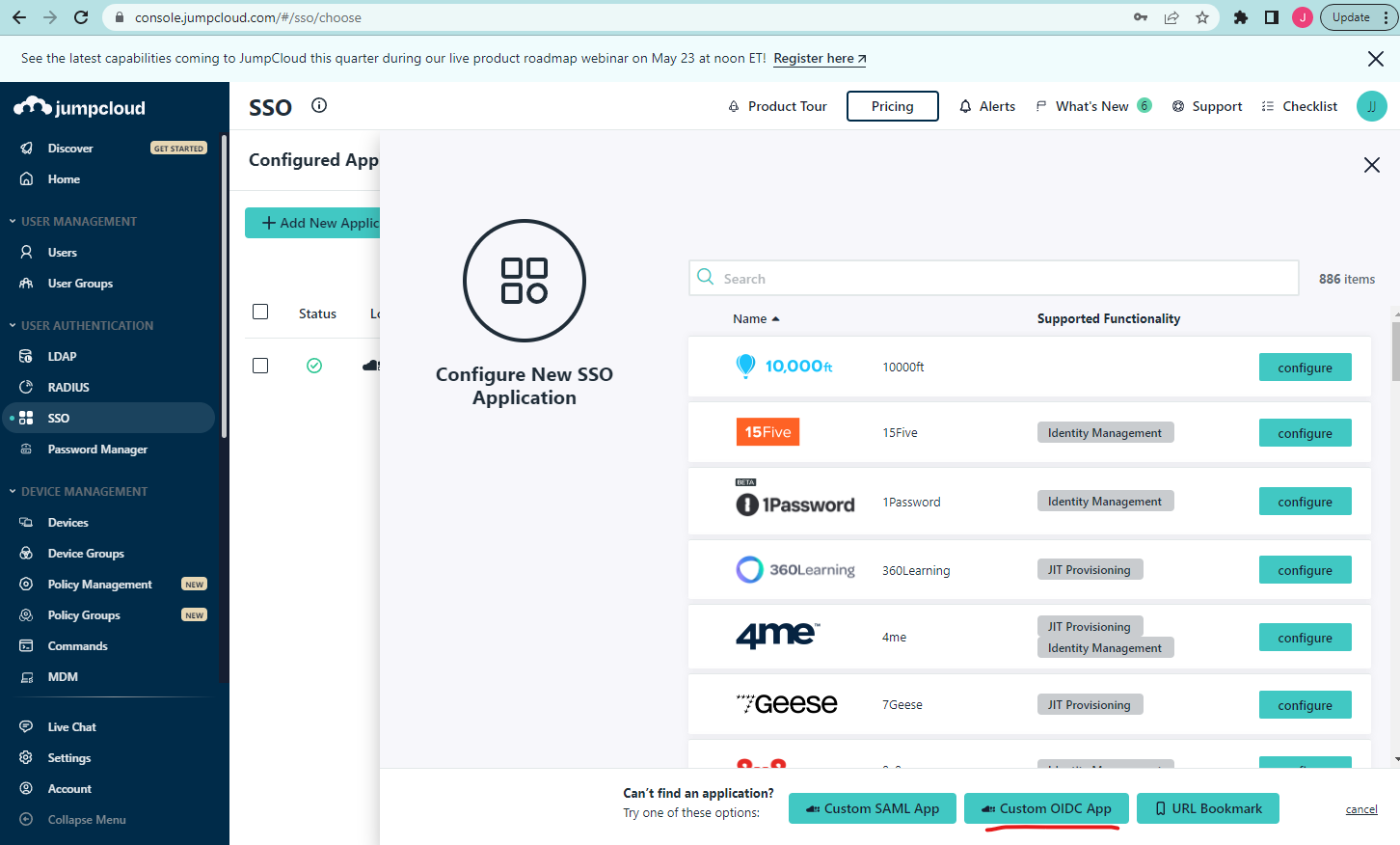Start the Product Tour
Screen dimensions: 1400x845
pyautogui.click(x=777, y=106)
